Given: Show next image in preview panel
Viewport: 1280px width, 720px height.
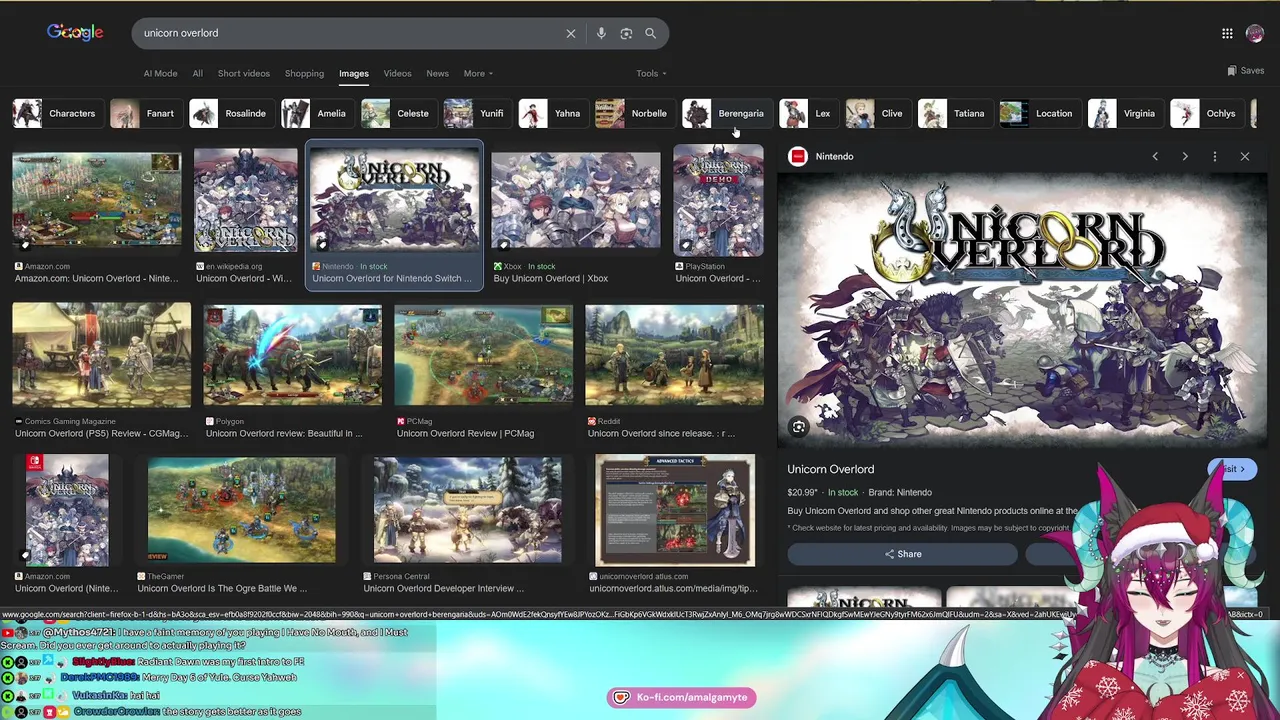Looking at the screenshot, I should click(x=1185, y=156).
